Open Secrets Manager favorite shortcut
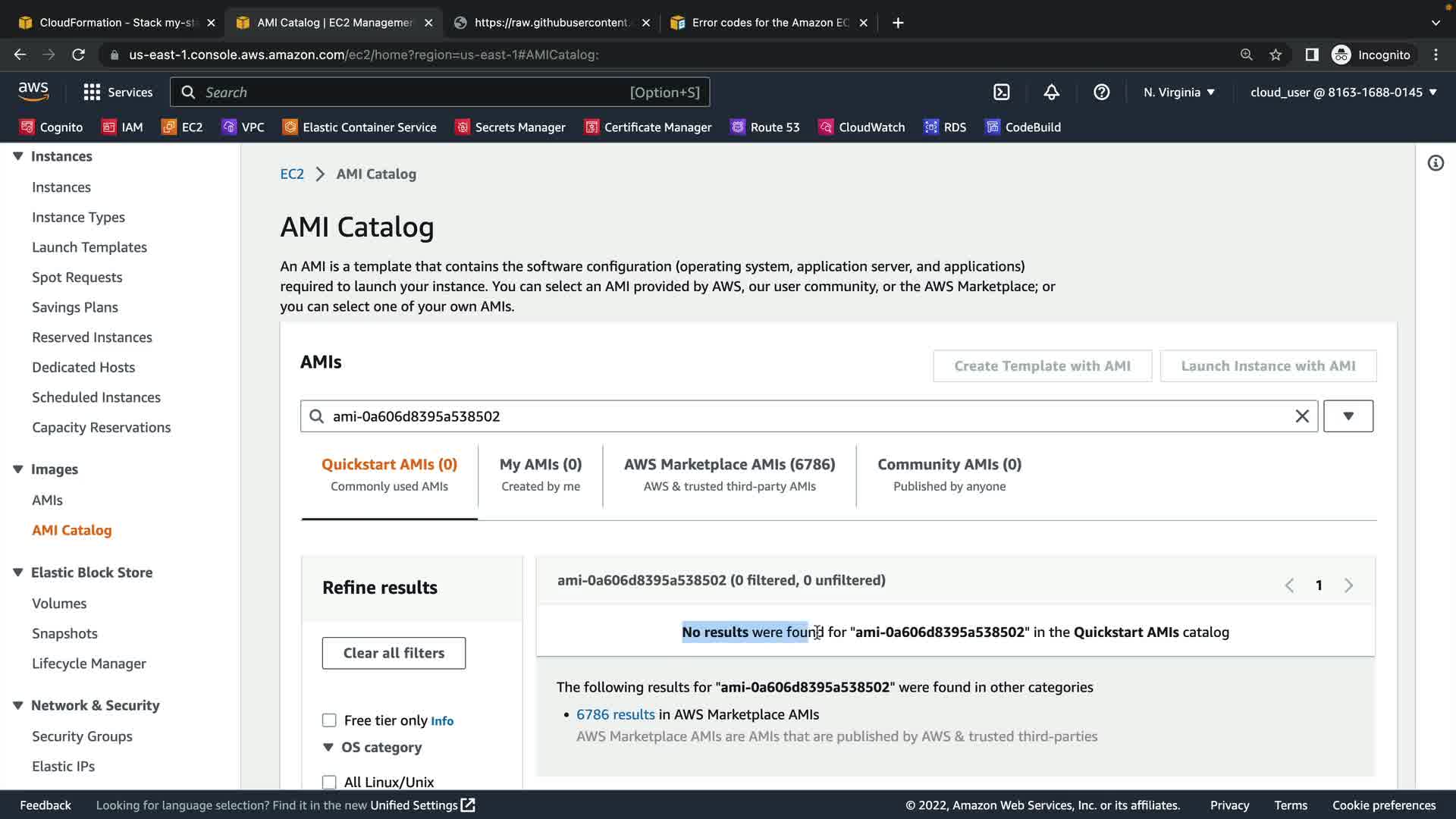This screenshot has height=819, width=1456. click(x=510, y=127)
